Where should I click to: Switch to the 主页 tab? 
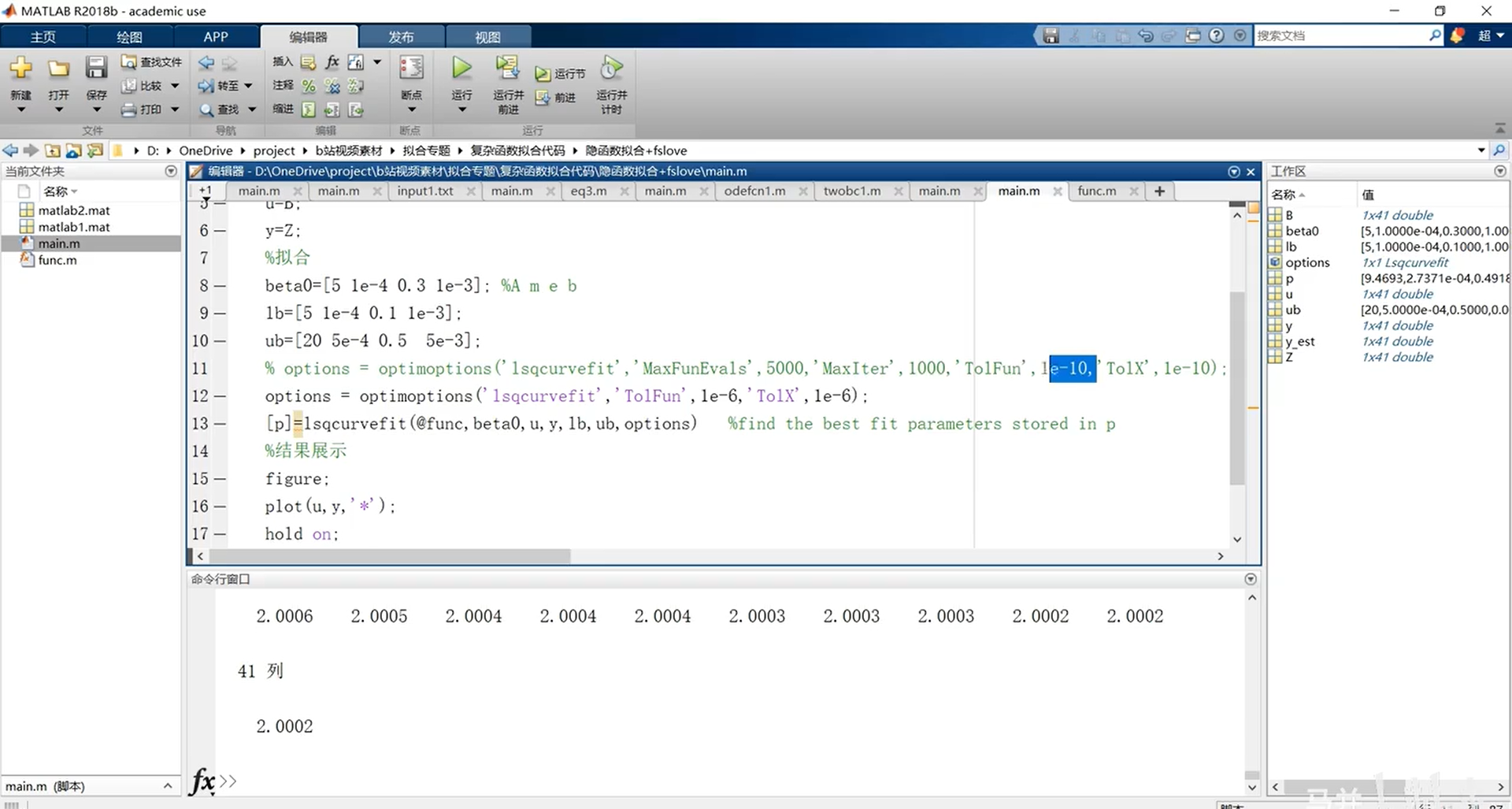[x=43, y=36]
